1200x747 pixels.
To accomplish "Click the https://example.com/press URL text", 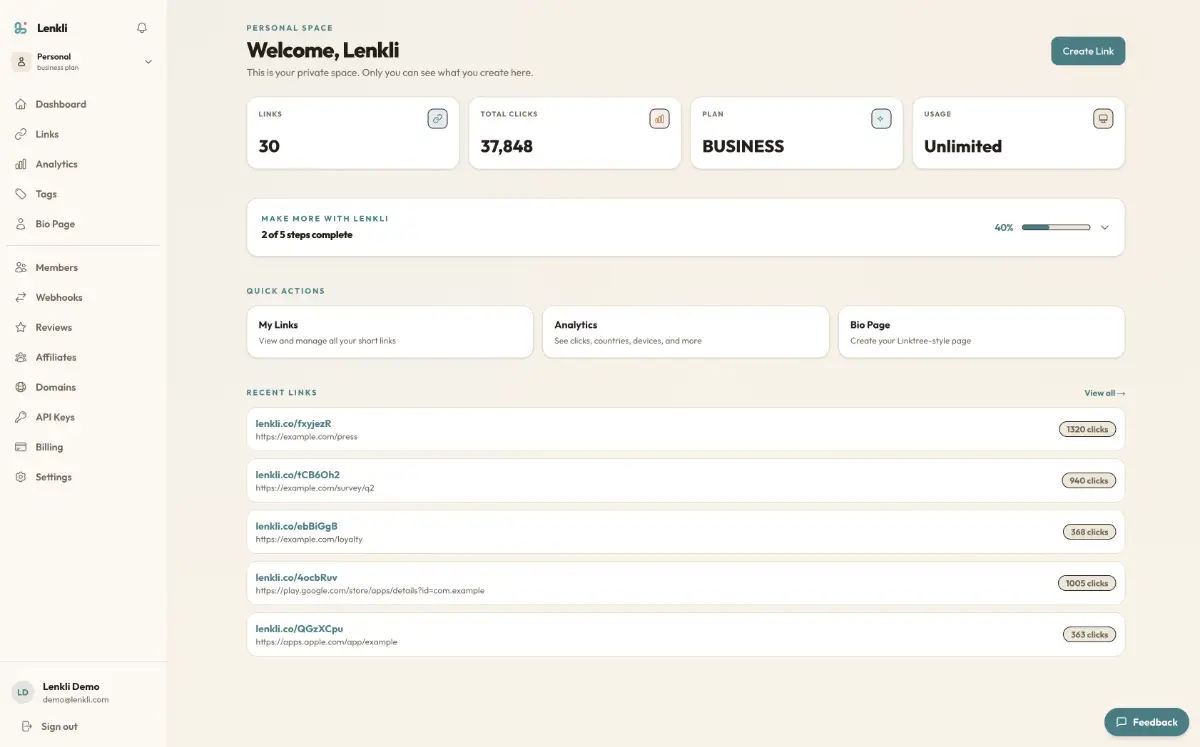I will 306,437.
